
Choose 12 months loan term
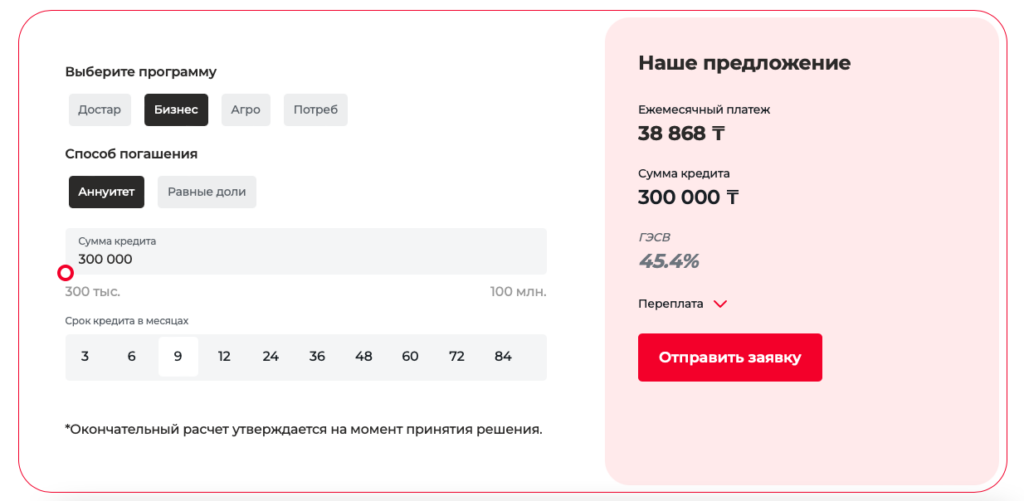224,356
